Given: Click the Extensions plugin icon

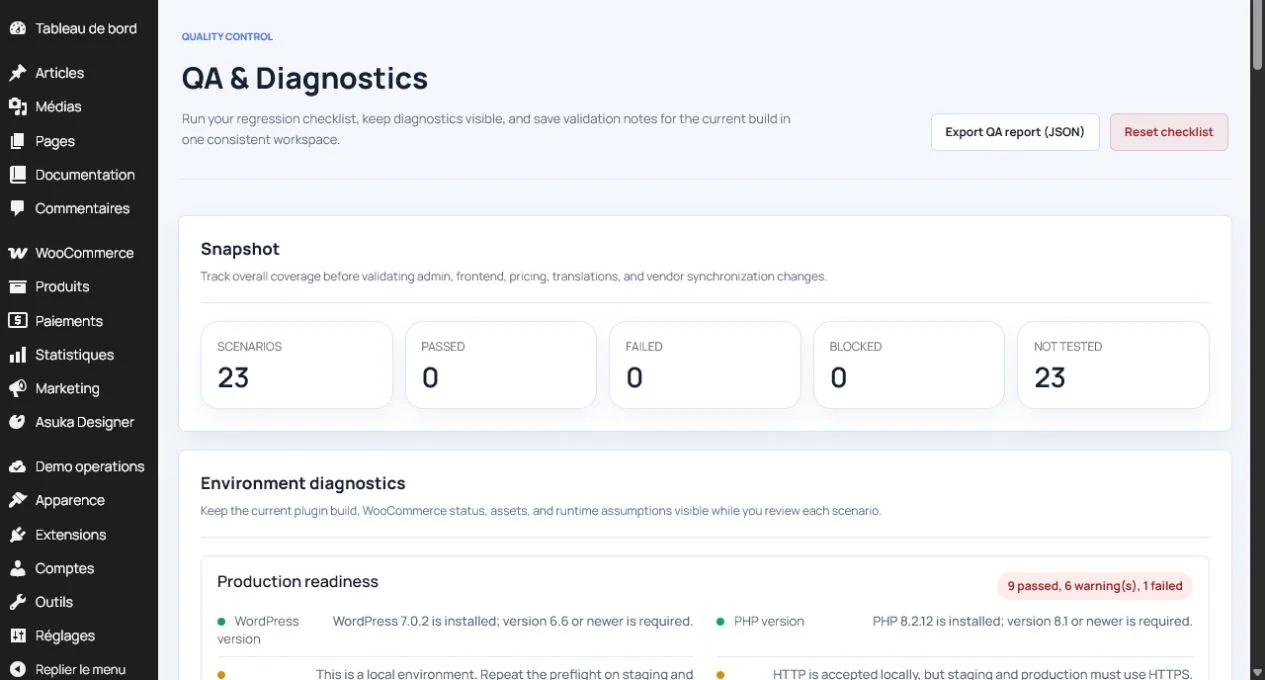Looking at the screenshot, I should pos(17,535).
